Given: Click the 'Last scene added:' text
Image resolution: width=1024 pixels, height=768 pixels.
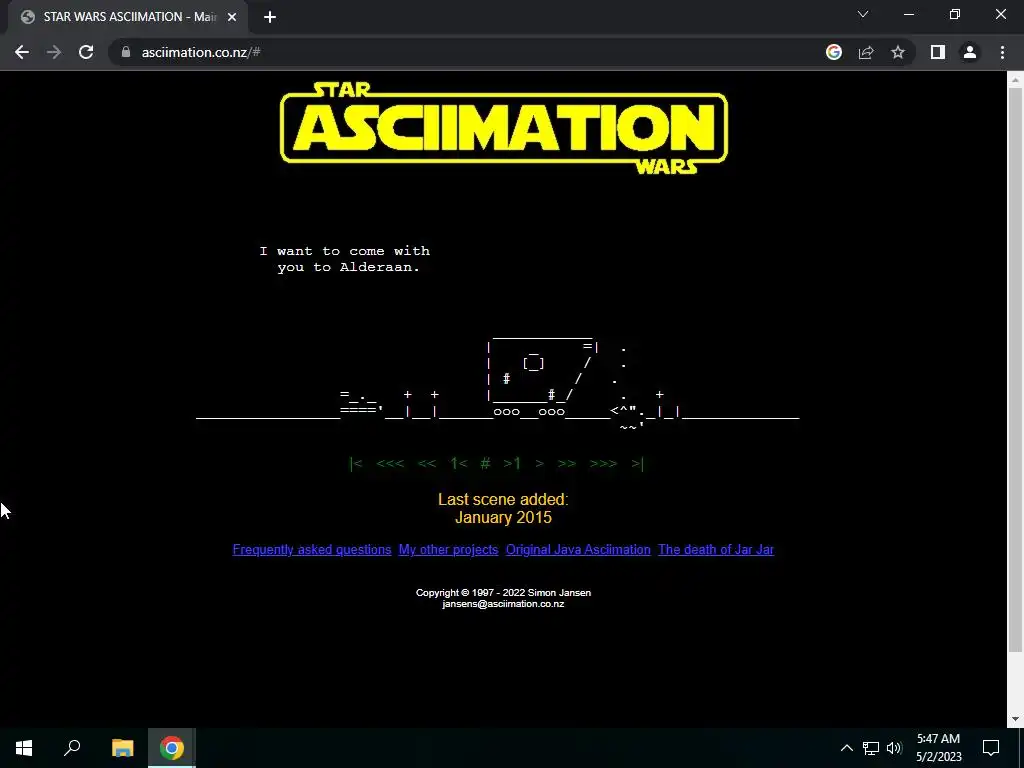Looking at the screenshot, I should pyautogui.click(x=503, y=500).
